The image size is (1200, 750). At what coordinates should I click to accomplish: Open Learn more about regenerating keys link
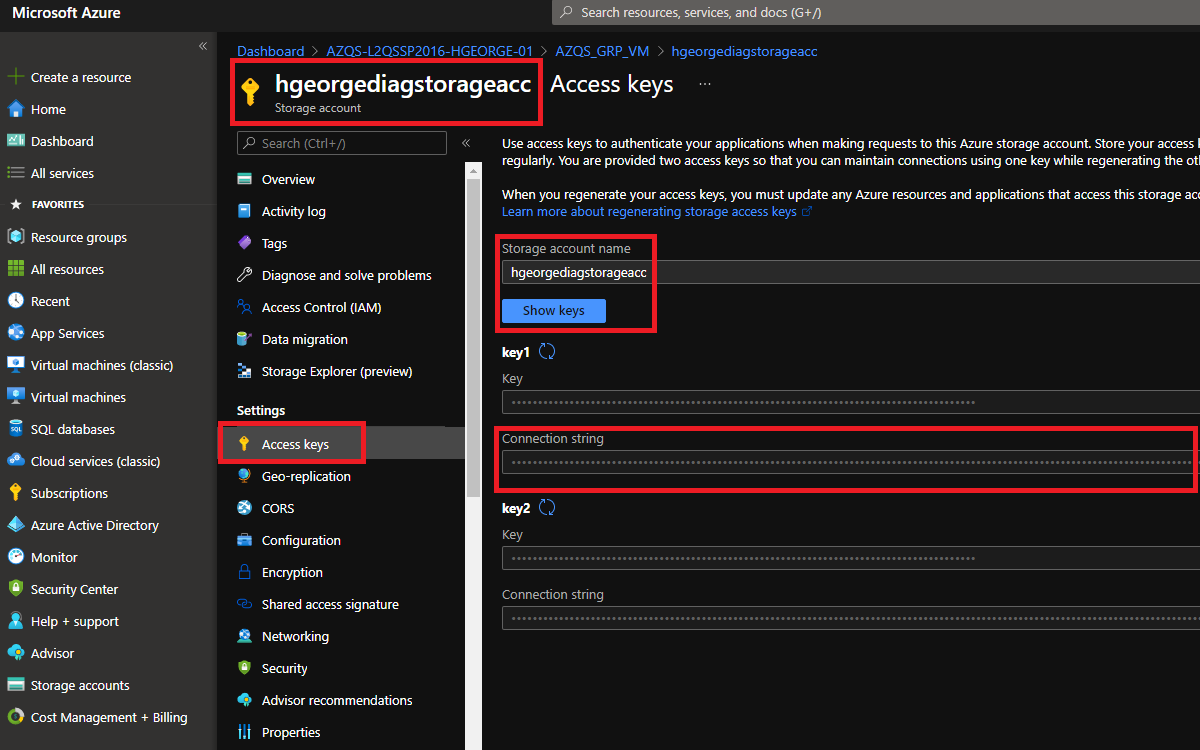click(x=649, y=212)
